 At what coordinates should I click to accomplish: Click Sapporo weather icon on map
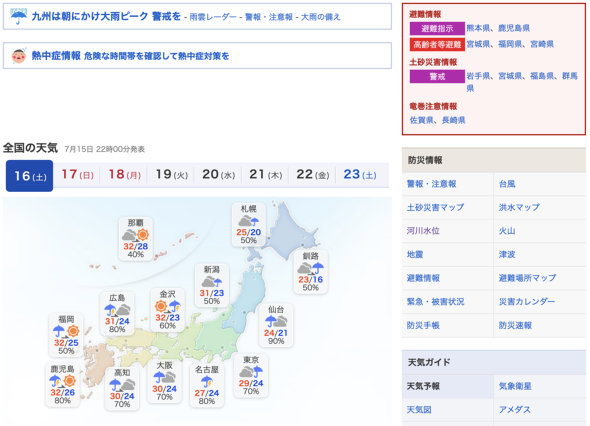click(249, 221)
